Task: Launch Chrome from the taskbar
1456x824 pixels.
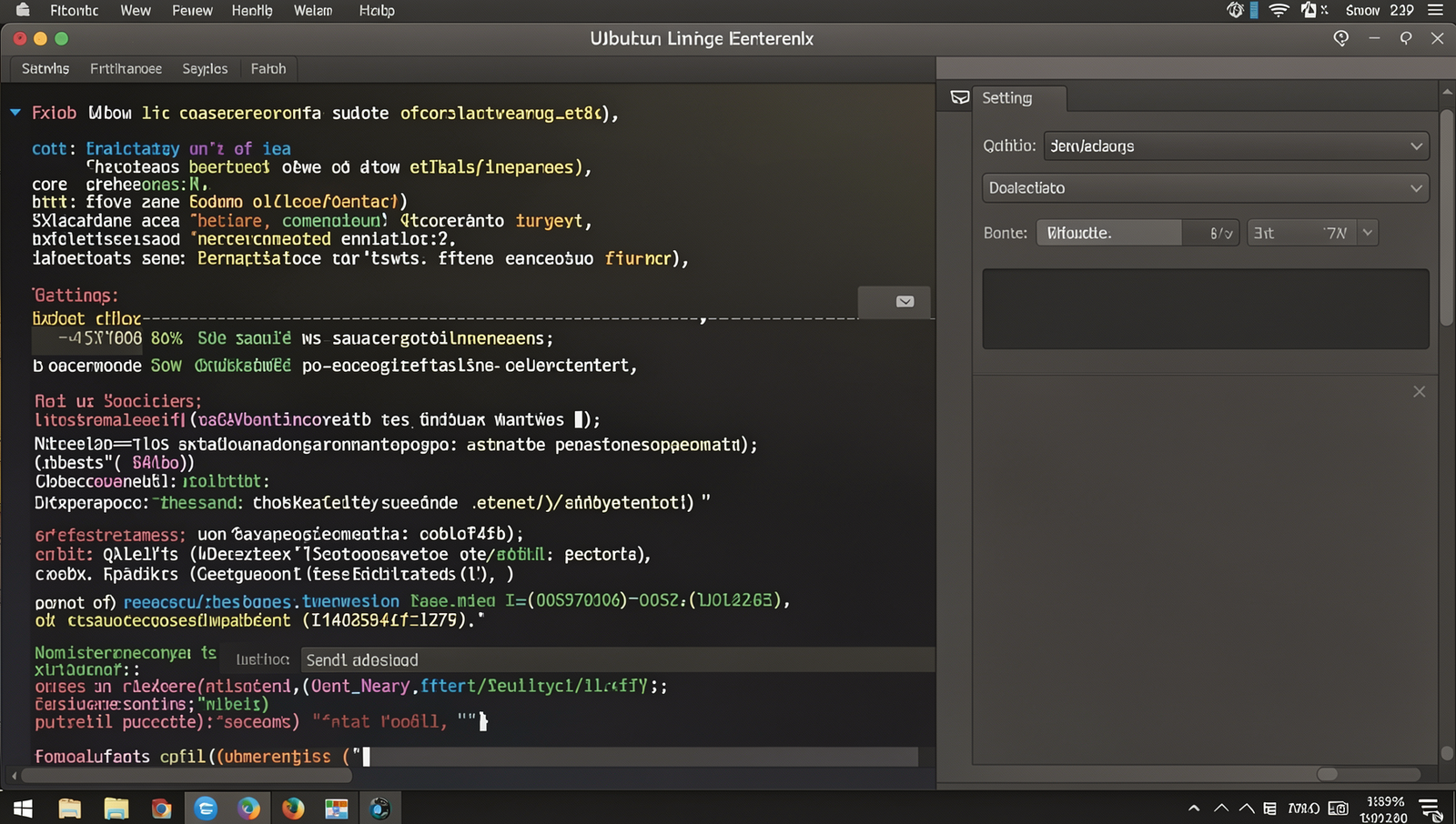Action: 161,808
